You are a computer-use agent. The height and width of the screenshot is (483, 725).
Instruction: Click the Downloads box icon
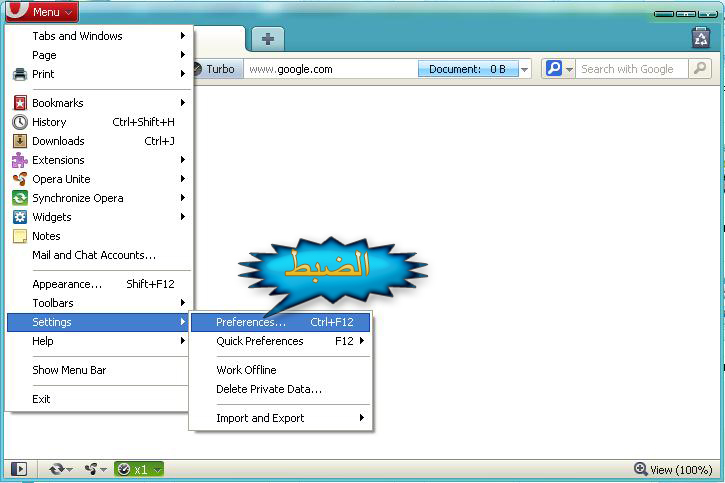[20, 141]
